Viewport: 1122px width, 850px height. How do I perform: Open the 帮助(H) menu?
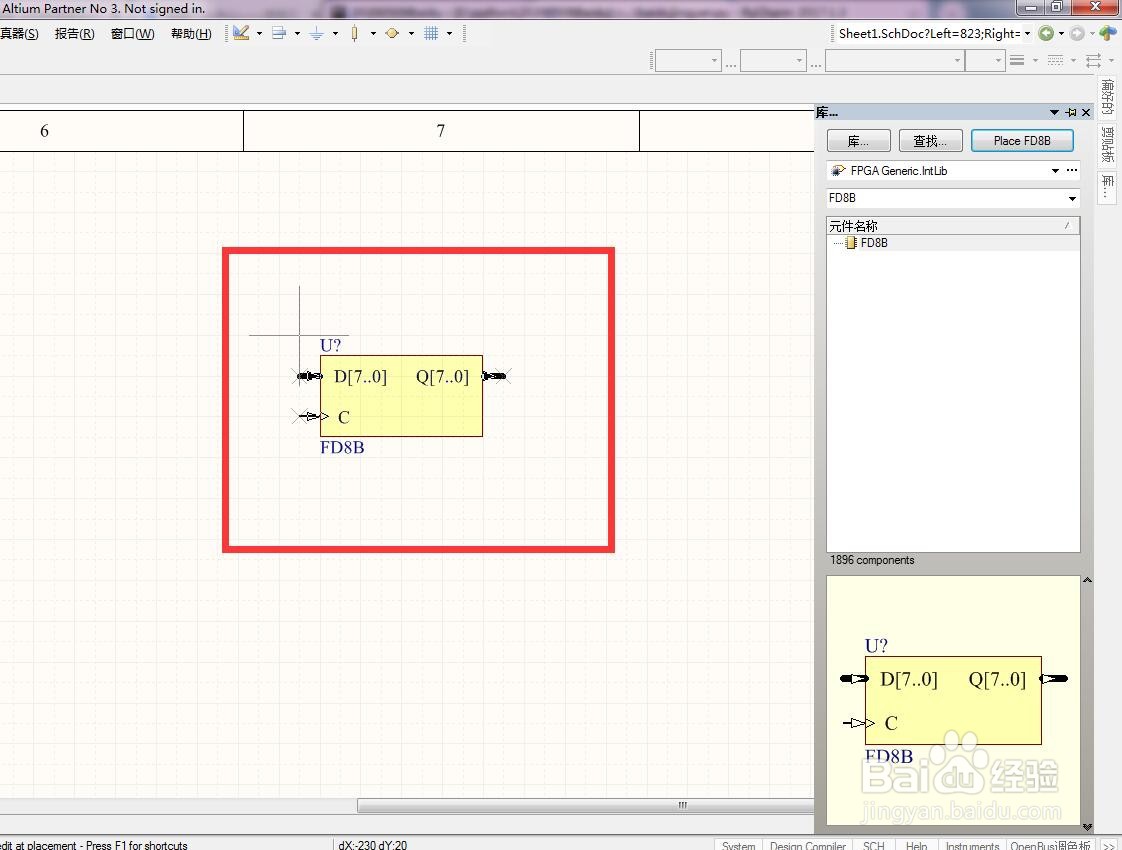pyautogui.click(x=191, y=34)
